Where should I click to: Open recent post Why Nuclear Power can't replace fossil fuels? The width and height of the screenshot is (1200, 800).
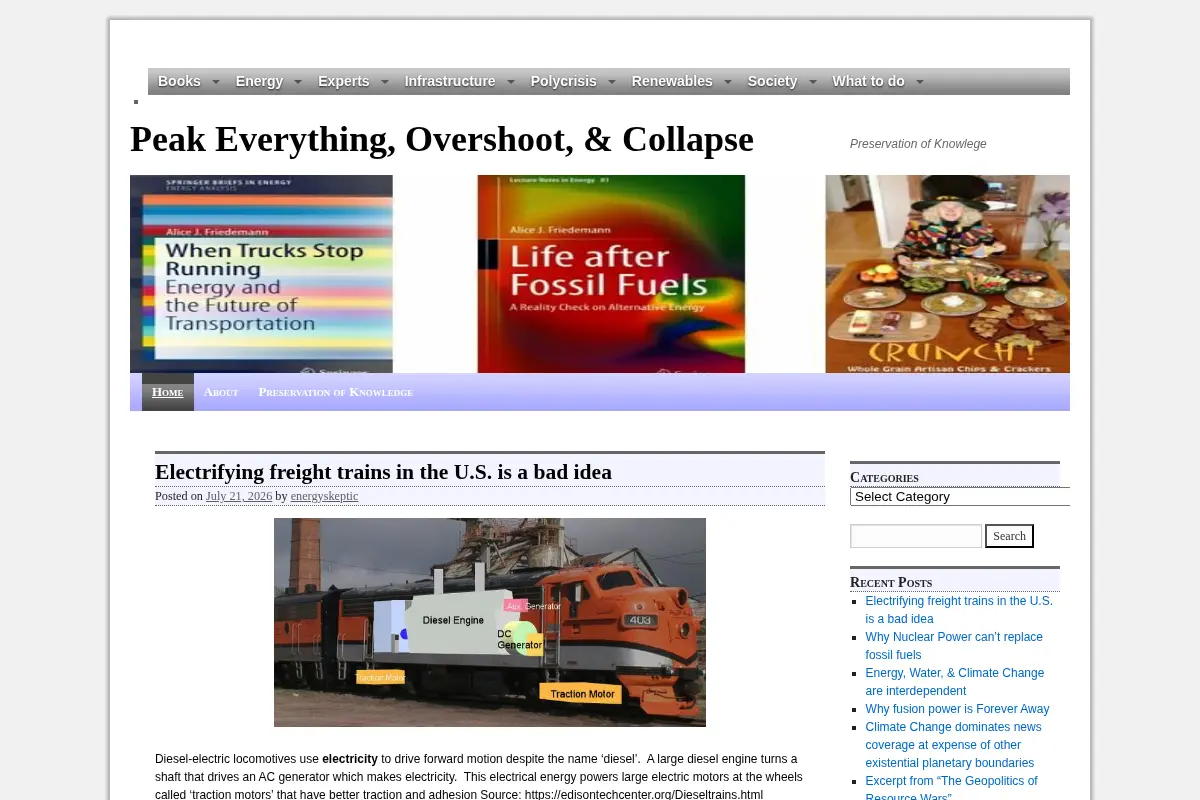point(954,646)
